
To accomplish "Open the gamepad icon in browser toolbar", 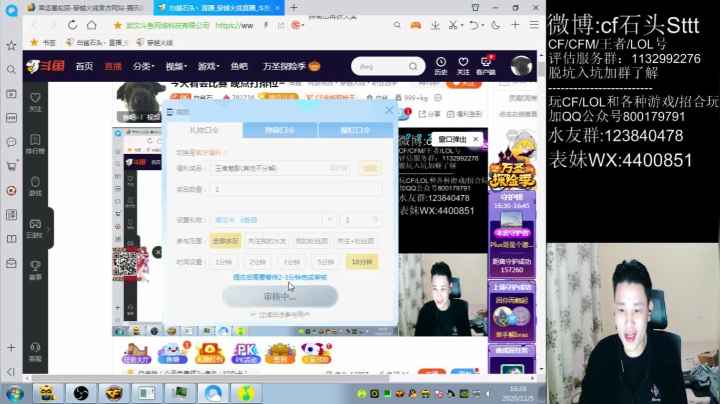I will pos(416,25).
